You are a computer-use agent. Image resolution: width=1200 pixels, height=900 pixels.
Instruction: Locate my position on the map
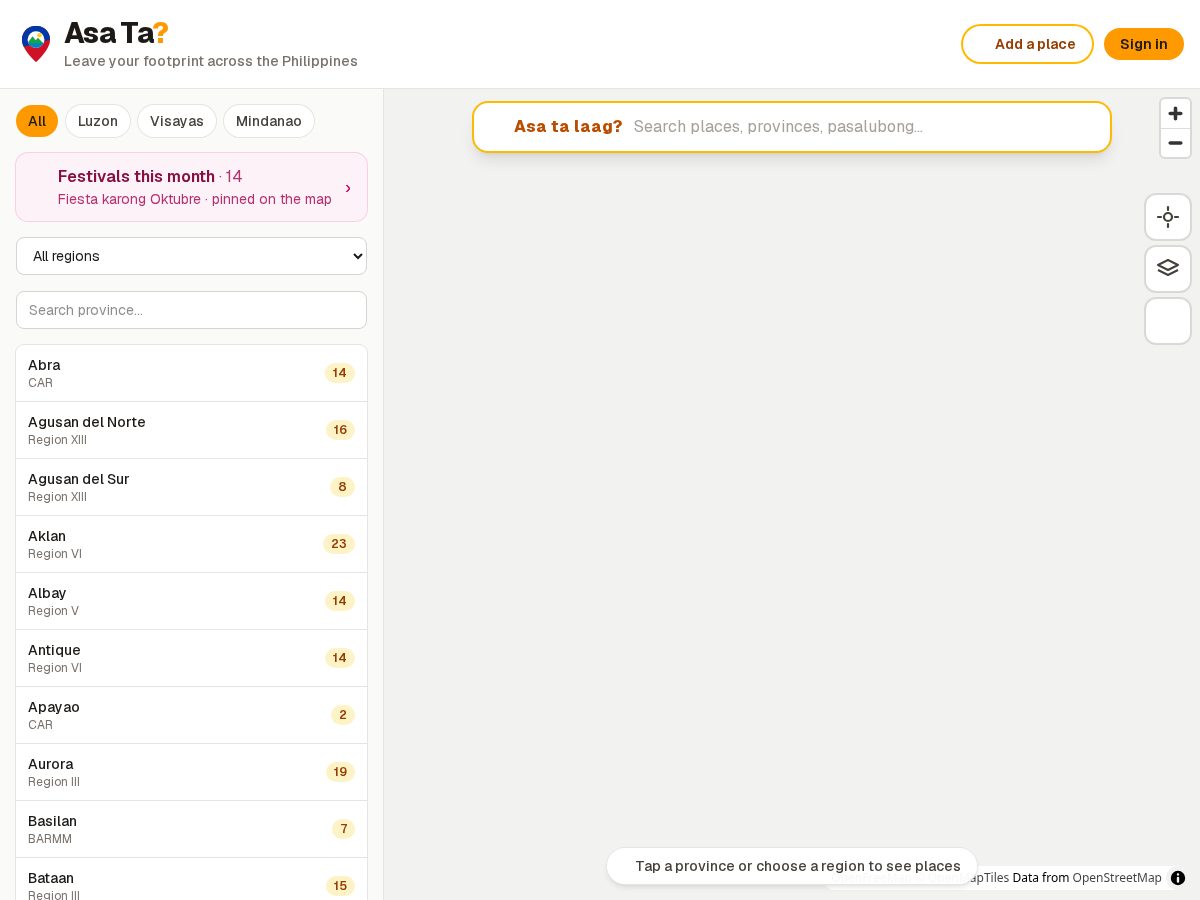point(1168,217)
